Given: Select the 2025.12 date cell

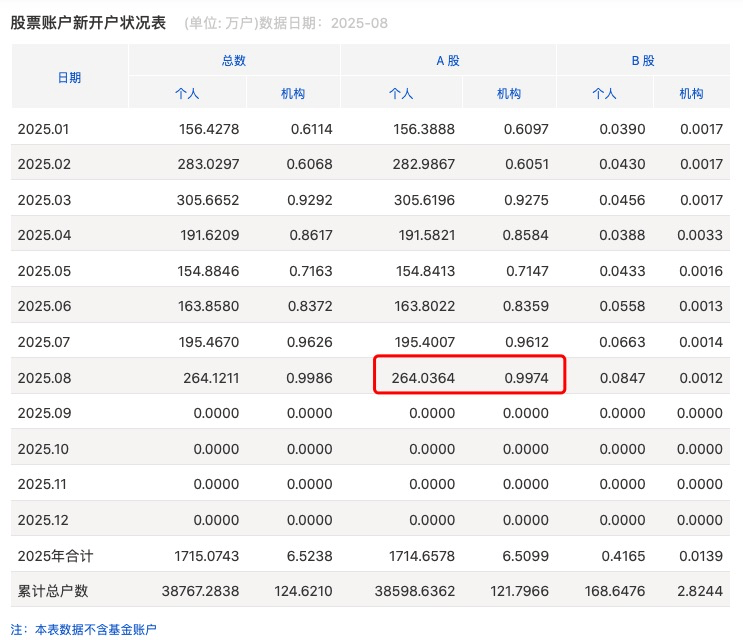Looking at the screenshot, I should pos(43,520).
